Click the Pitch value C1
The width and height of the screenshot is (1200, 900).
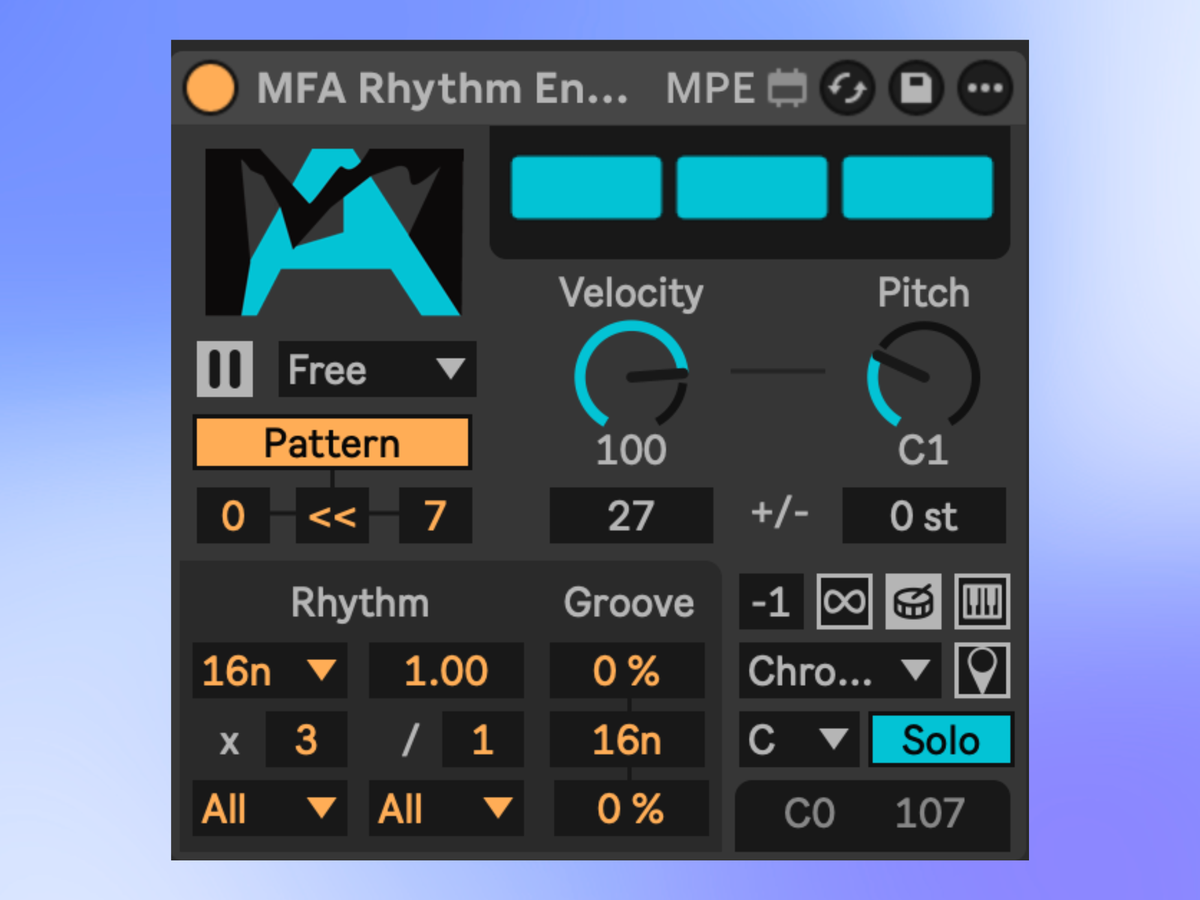click(x=923, y=451)
